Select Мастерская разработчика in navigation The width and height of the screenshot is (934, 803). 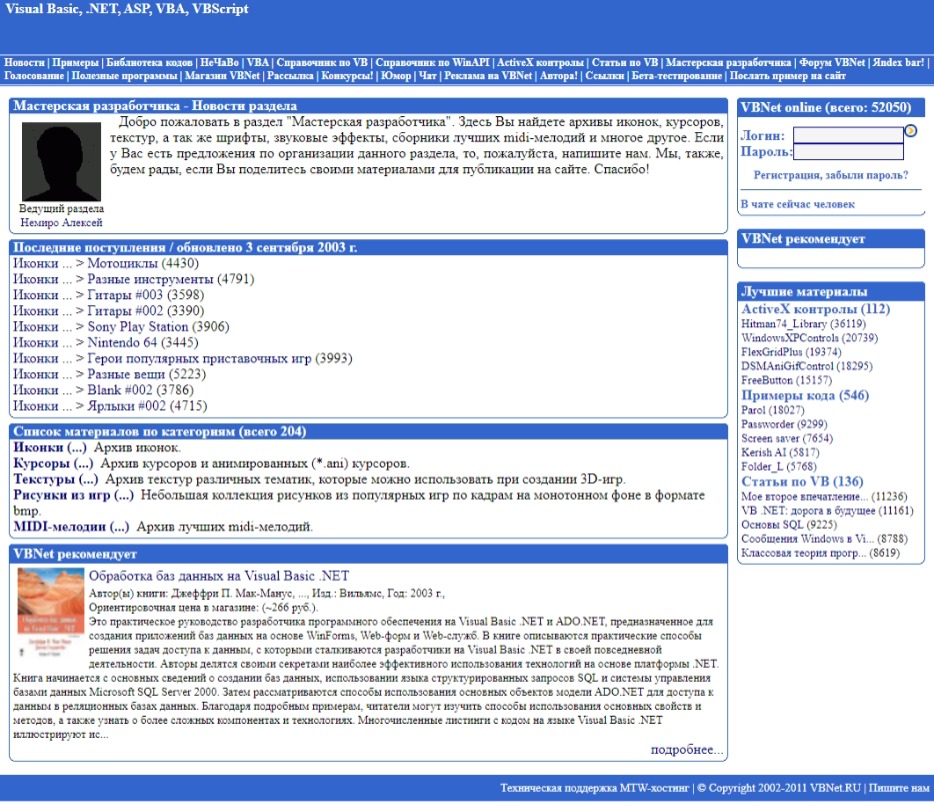(728, 63)
